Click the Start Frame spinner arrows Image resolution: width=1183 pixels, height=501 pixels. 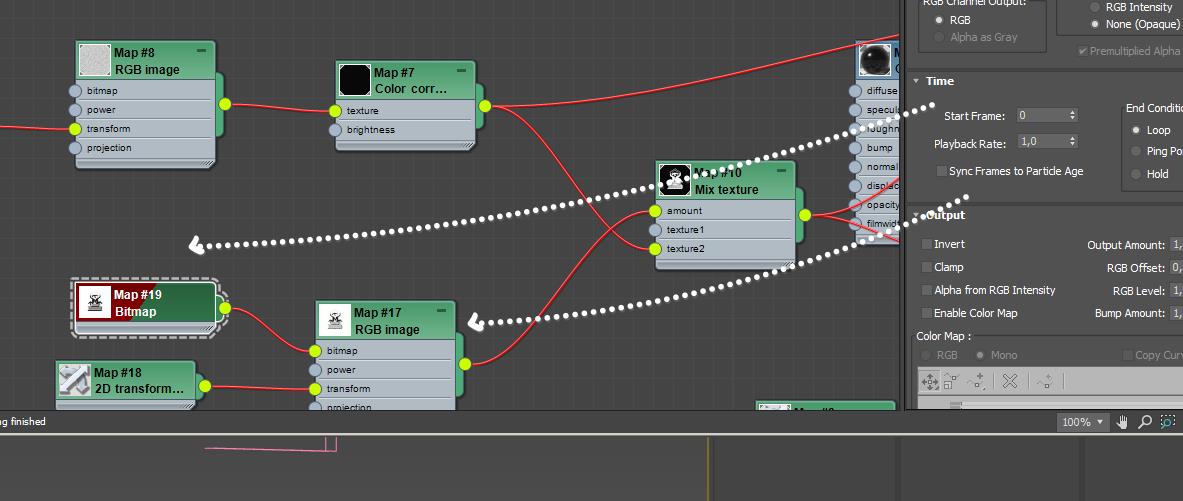tap(1073, 115)
